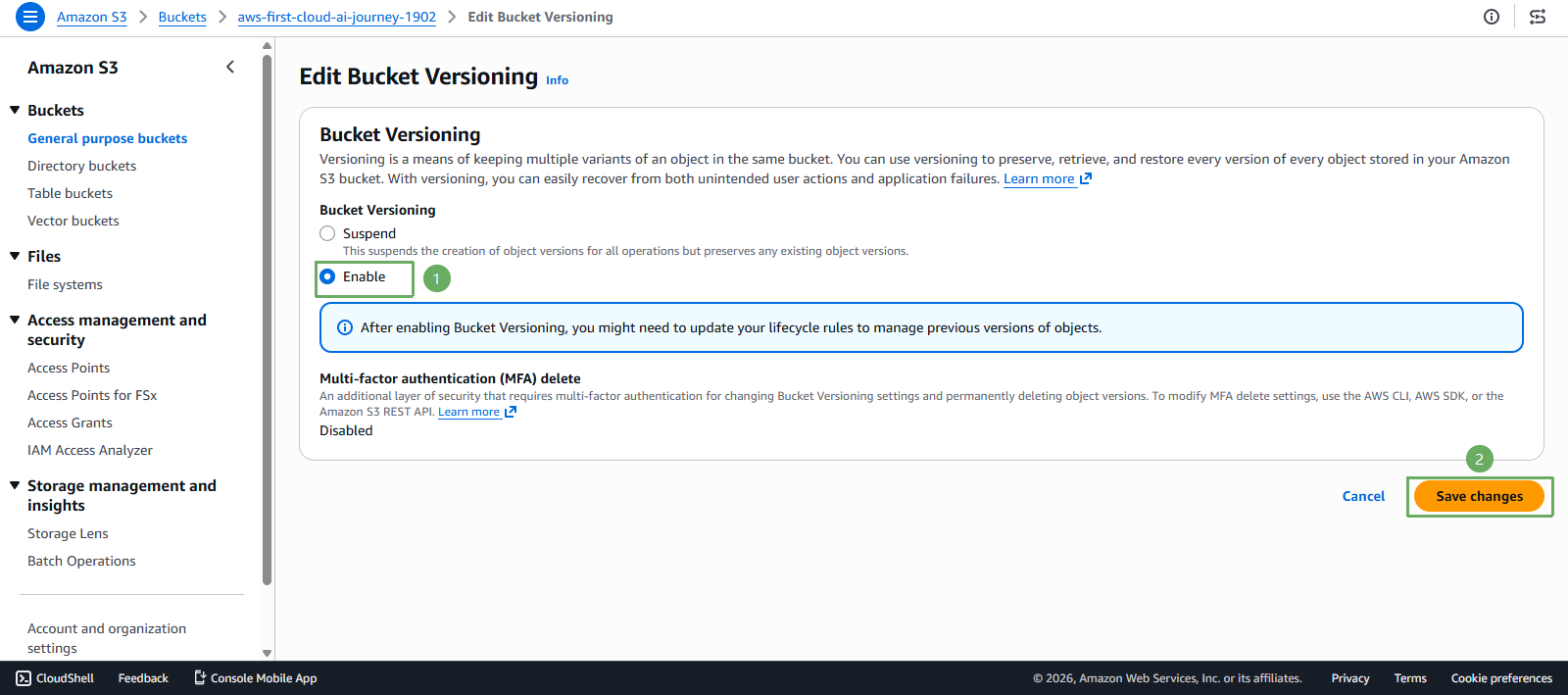
Task: Click the Info link beside Edit Bucket Versioning
Action: pos(557,80)
